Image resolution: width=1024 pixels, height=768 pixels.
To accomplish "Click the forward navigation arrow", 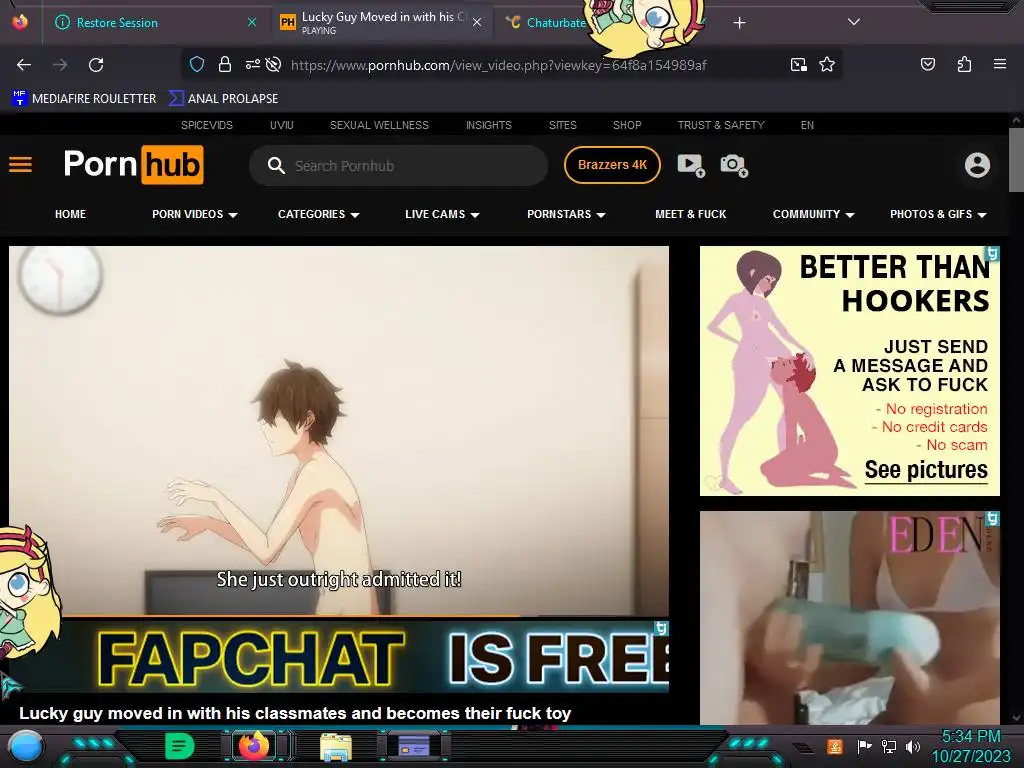I will pos(60,65).
